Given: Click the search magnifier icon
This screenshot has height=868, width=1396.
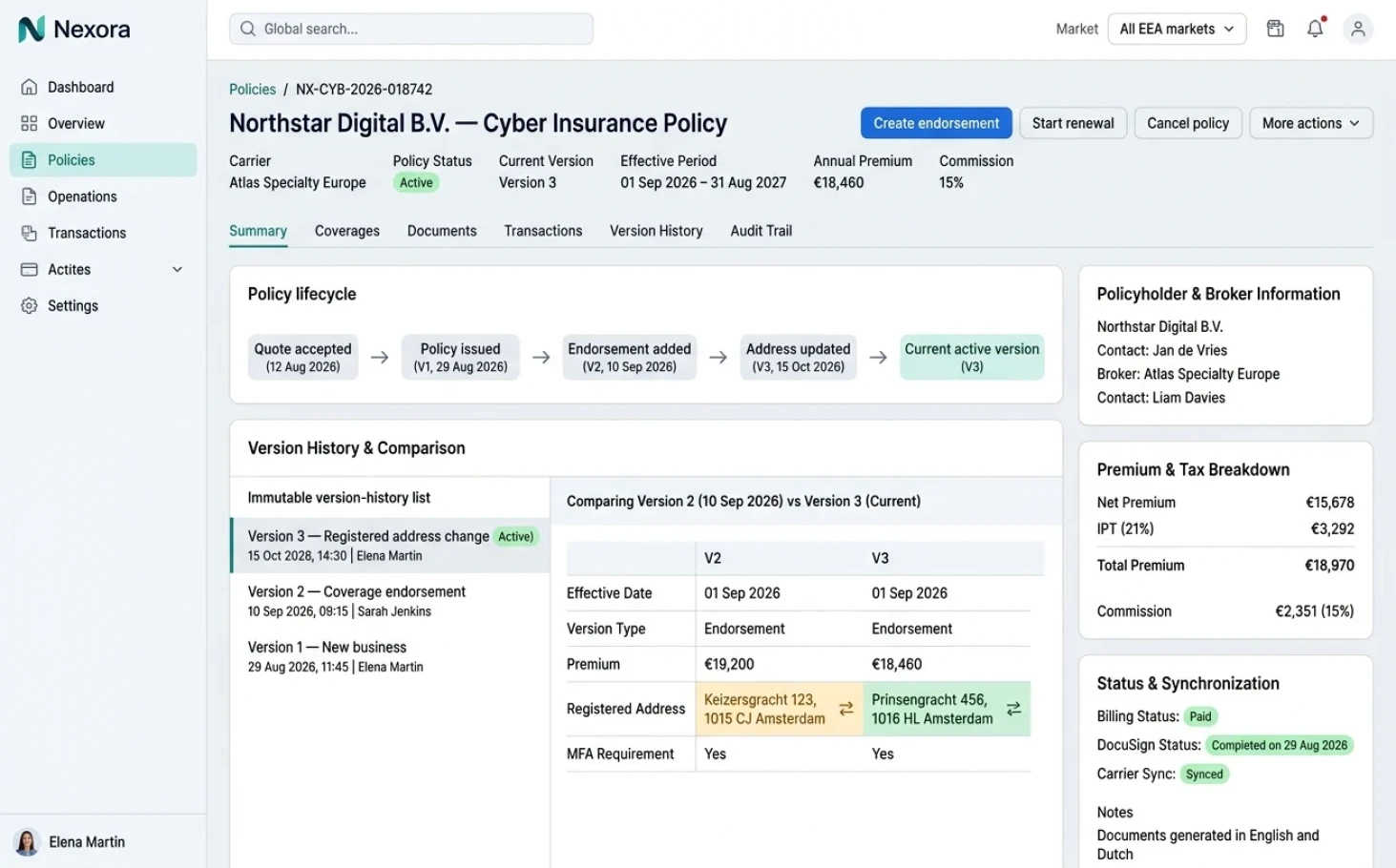Looking at the screenshot, I should [248, 29].
